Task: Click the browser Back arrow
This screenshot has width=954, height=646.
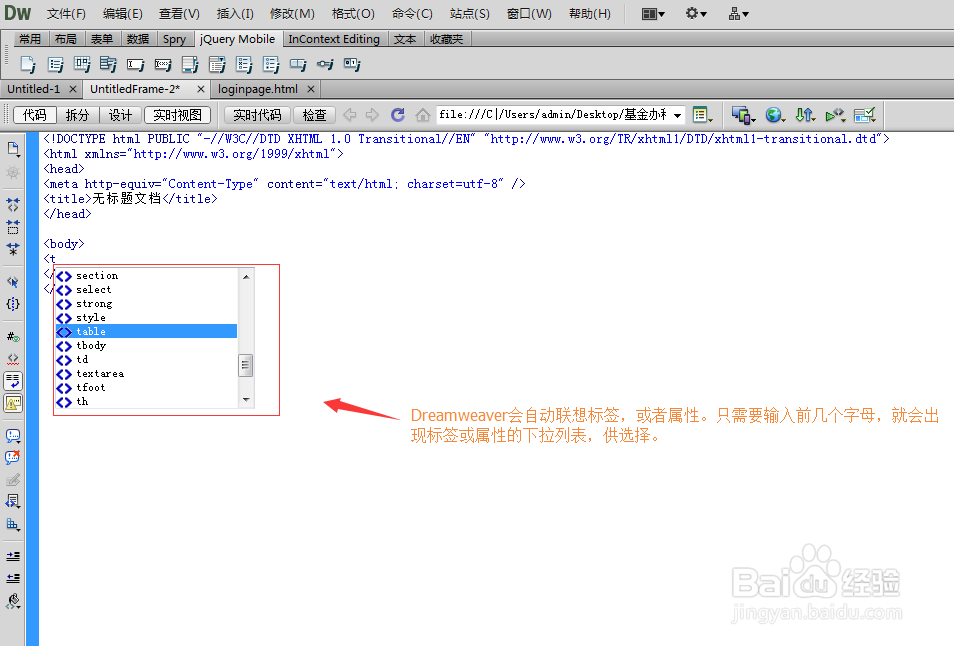Action: point(350,114)
